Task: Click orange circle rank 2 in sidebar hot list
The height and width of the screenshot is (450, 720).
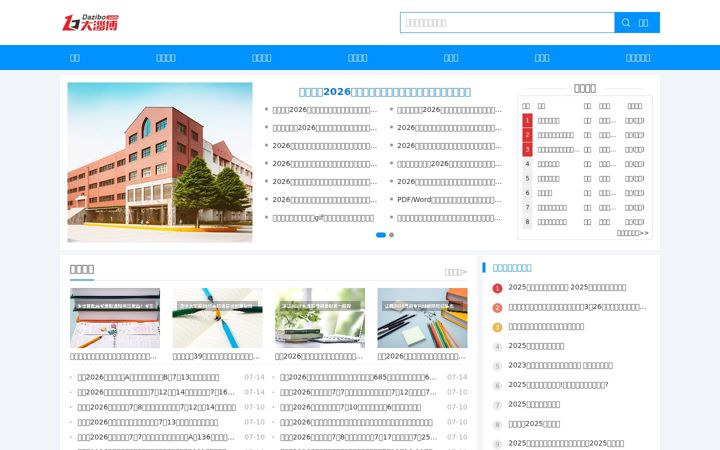Action: pos(497,308)
